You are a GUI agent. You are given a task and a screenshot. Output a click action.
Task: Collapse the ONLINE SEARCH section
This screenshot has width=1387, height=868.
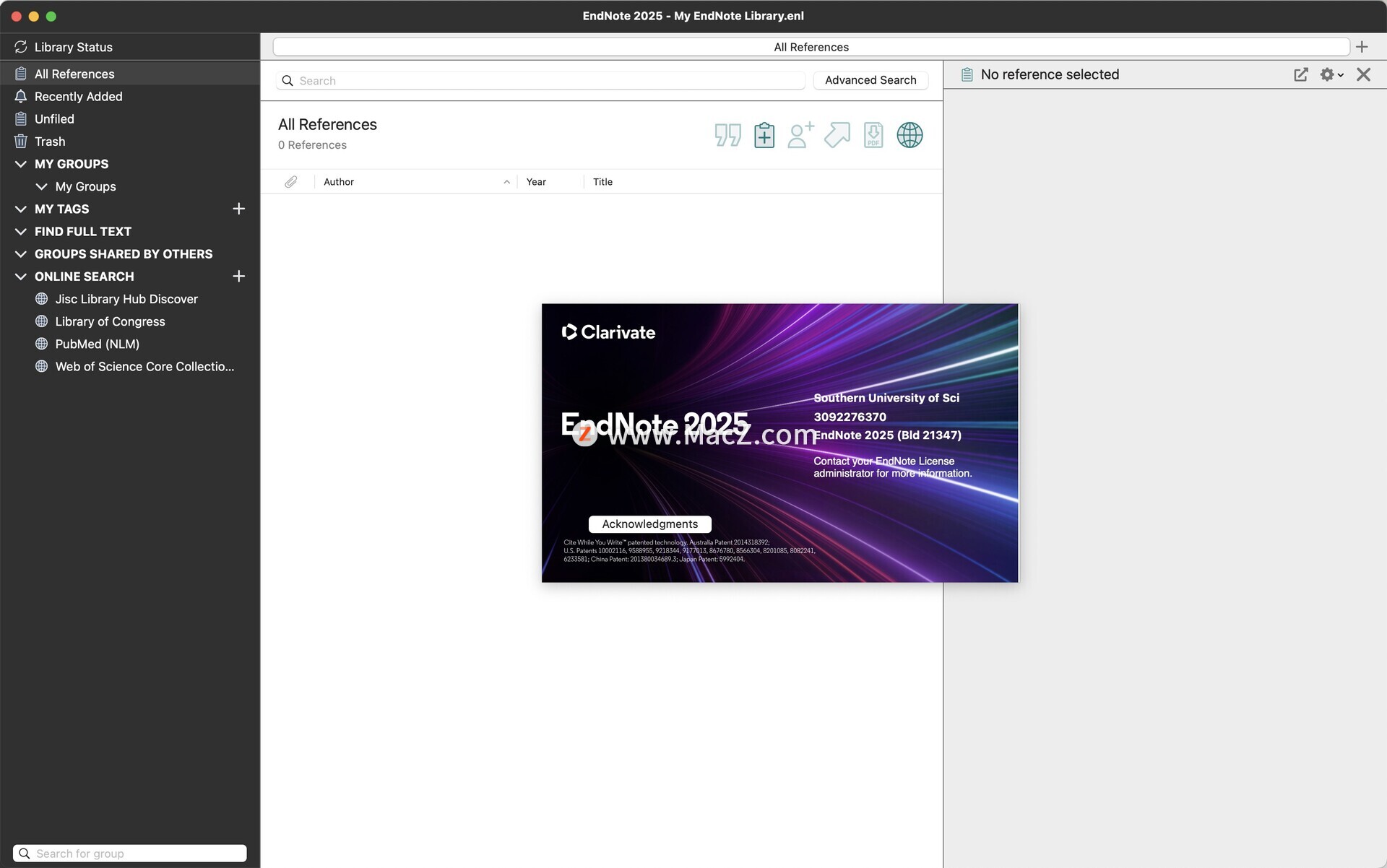click(20, 277)
